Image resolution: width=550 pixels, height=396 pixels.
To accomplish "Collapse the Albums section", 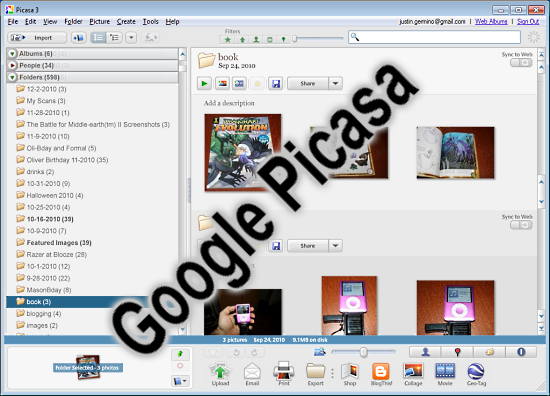I will [12, 54].
